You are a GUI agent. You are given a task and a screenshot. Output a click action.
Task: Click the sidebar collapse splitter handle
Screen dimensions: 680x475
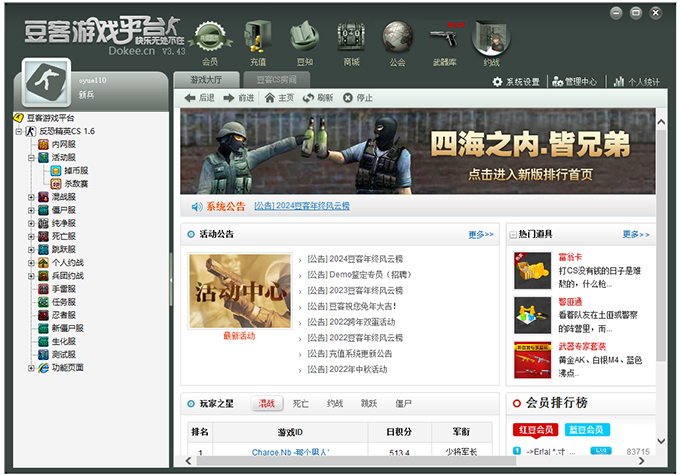pyautogui.click(x=171, y=281)
